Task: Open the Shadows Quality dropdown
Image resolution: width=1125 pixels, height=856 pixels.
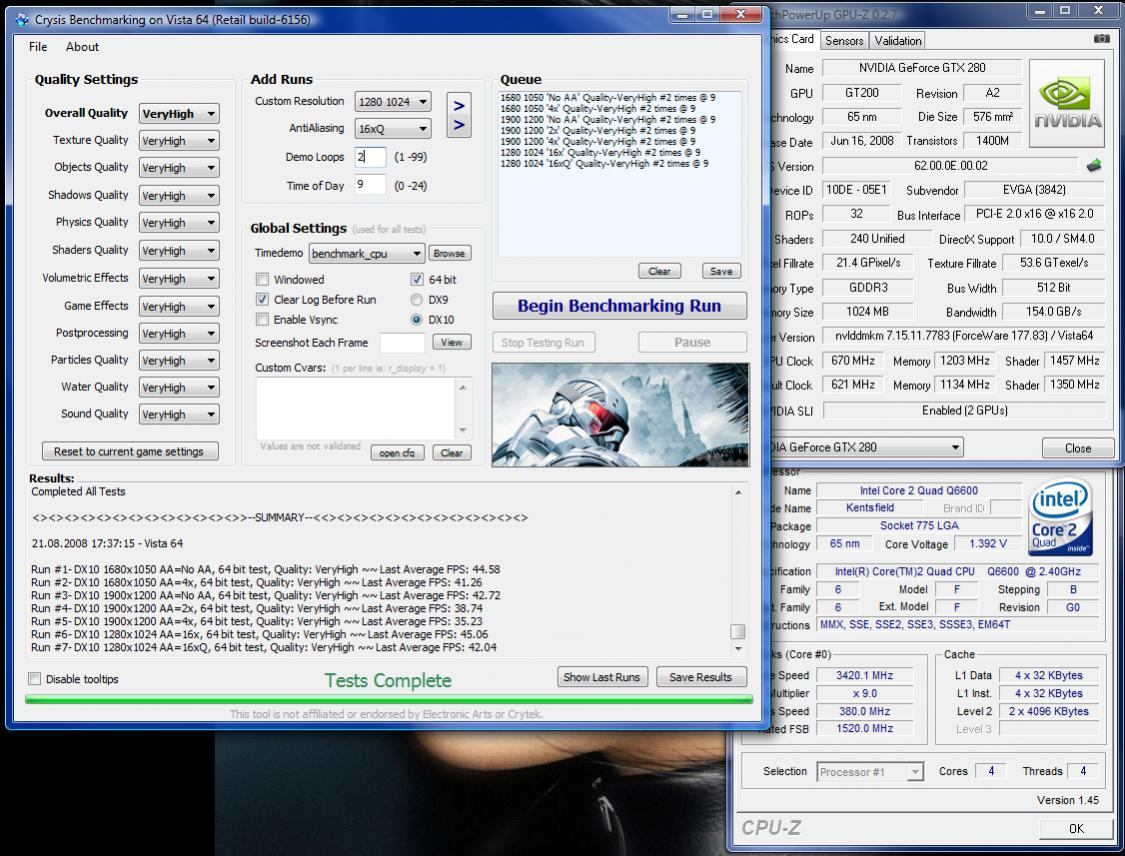Action: tap(179, 195)
